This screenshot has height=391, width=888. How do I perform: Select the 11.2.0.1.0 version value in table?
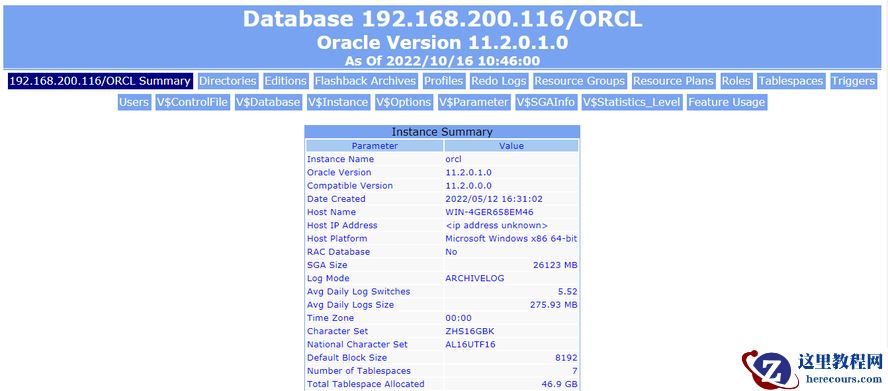(x=468, y=172)
